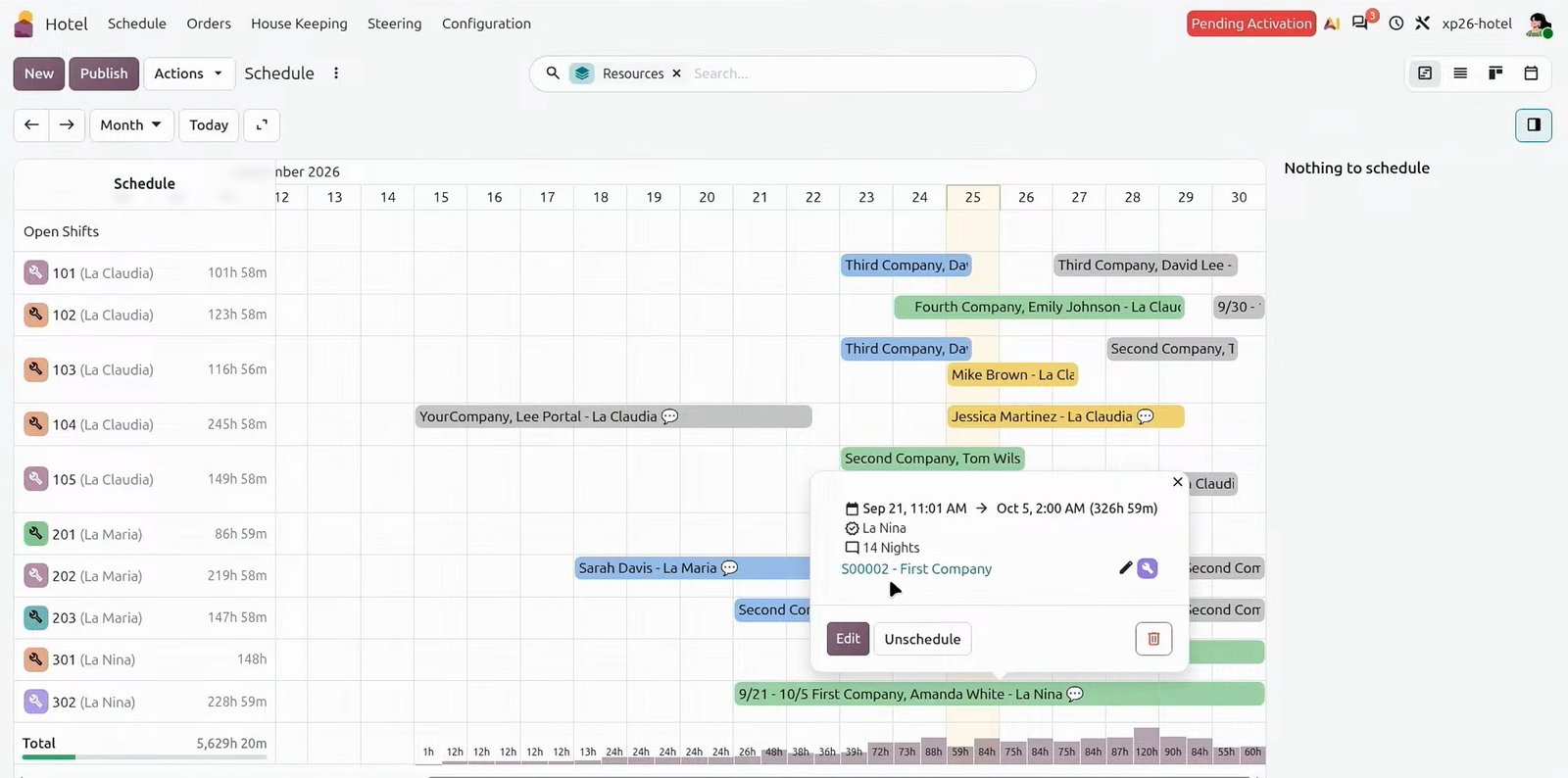Open Sarah Davis - La Maria booking
The height and width of the screenshot is (778, 1568).
tap(693, 568)
